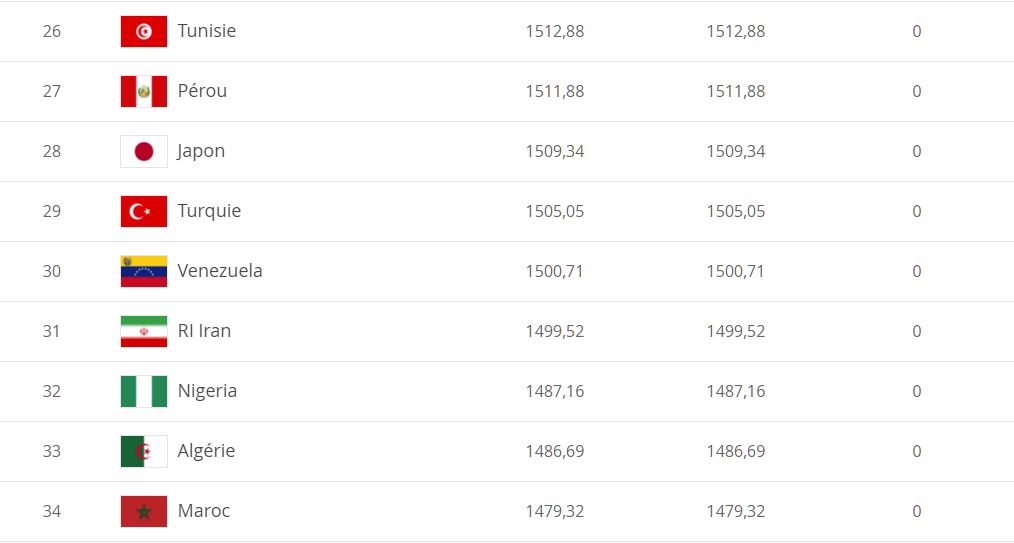This screenshot has height=543, width=1014.
Task: Click rank number 26 in the table
Action: point(52,31)
